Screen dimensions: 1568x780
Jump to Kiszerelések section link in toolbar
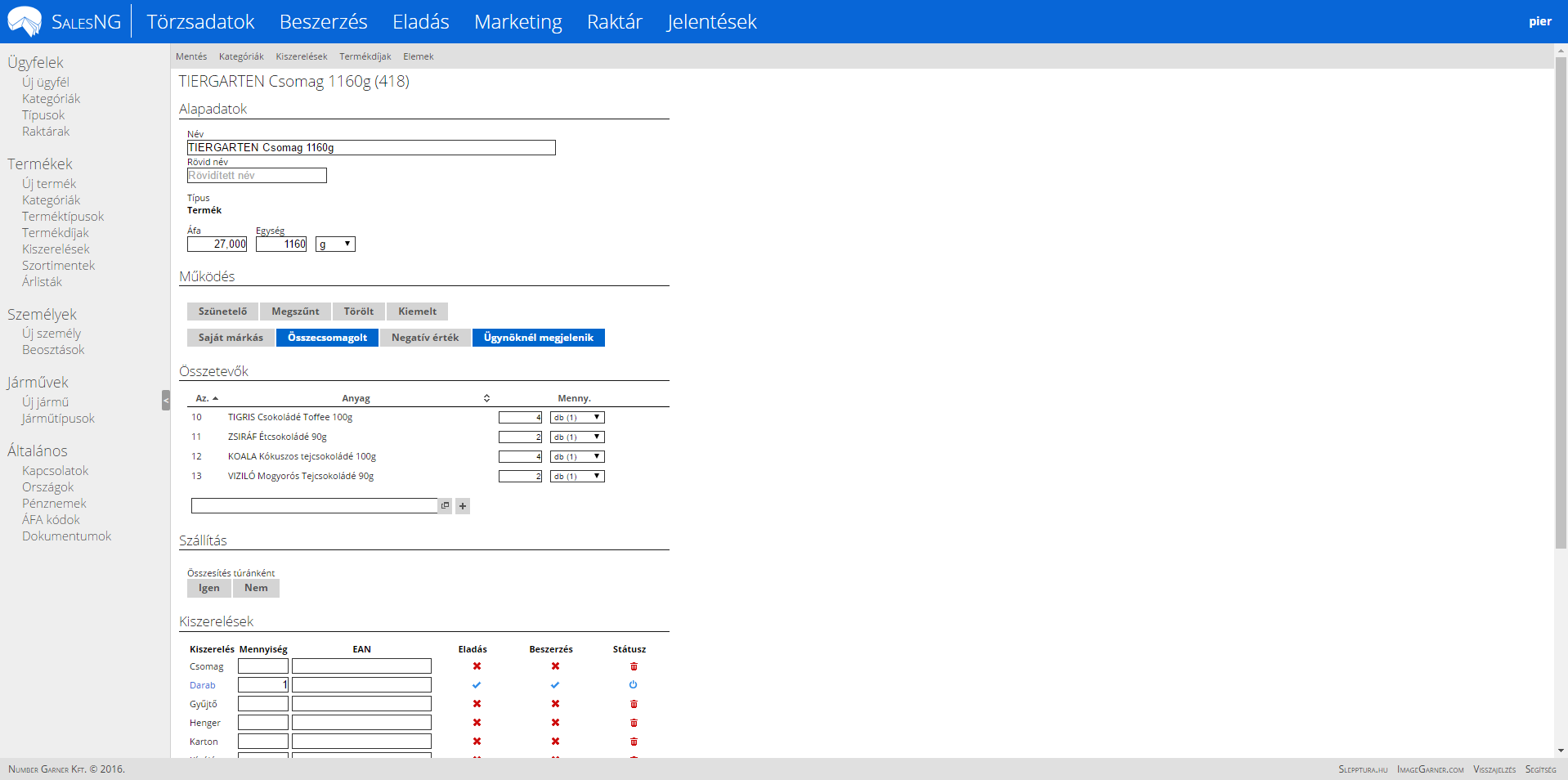tap(301, 56)
